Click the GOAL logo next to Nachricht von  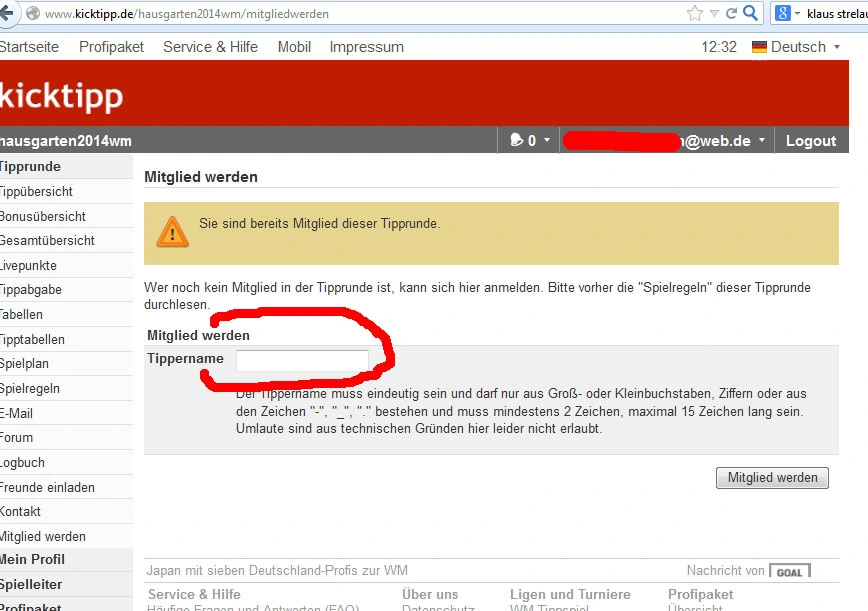[789, 572]
